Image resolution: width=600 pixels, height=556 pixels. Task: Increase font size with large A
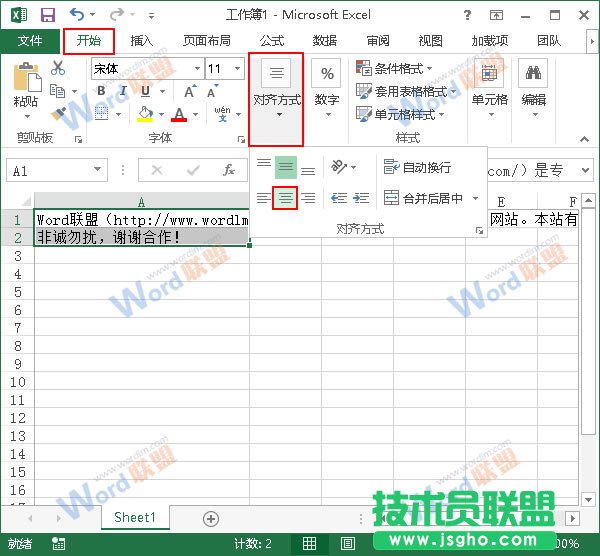coord(190,92)
